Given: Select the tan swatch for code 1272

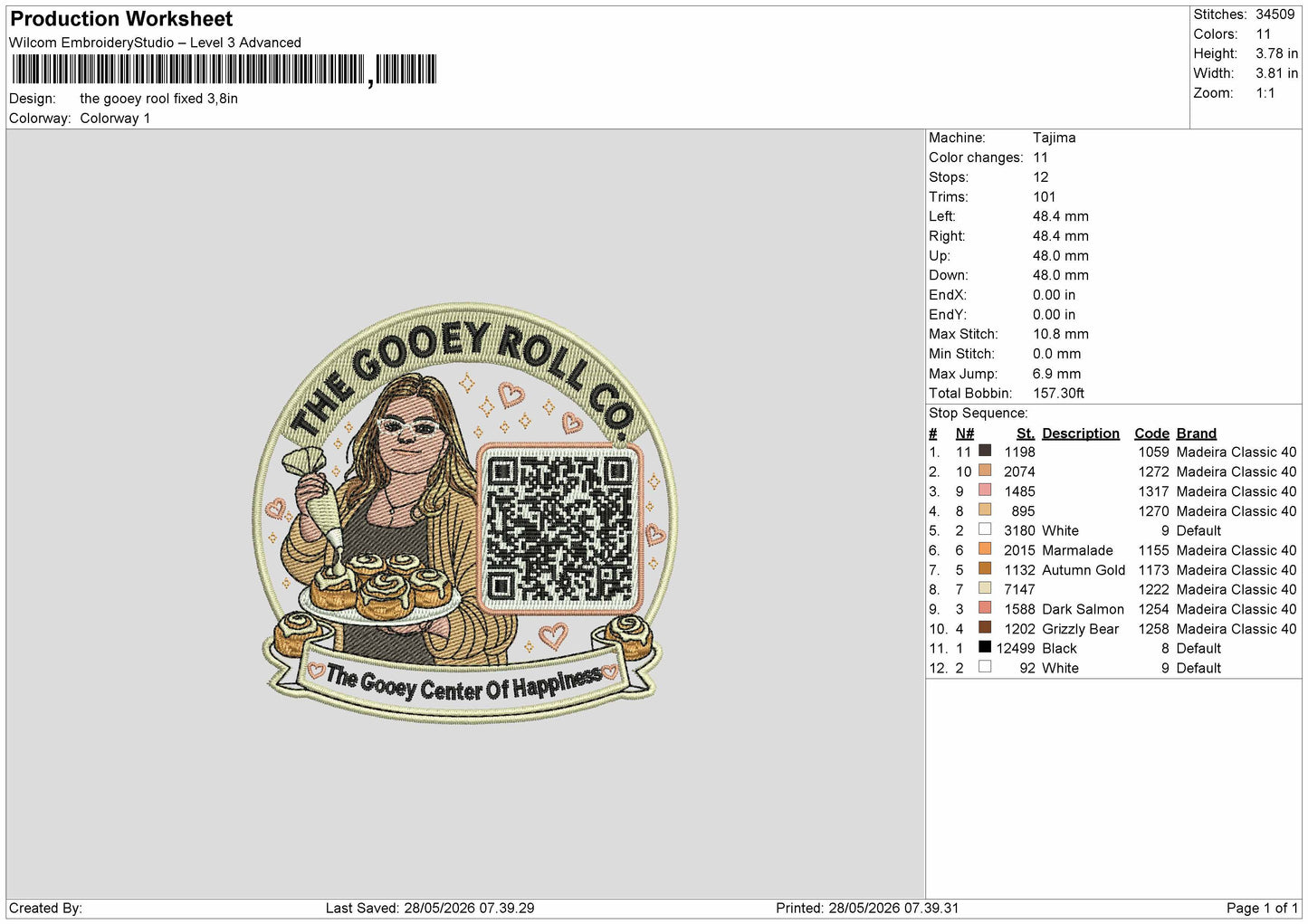Looking at the screenshot, I should (x=985, y=471).
